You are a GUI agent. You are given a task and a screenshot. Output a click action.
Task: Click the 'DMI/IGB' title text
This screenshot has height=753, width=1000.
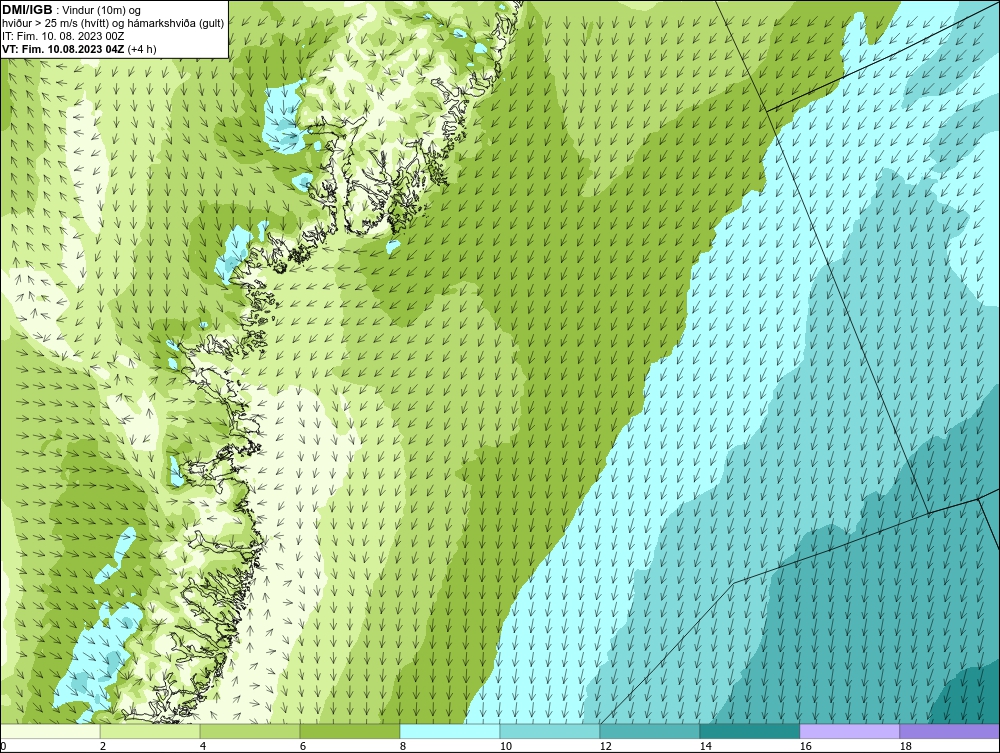(x=27, y=10)
